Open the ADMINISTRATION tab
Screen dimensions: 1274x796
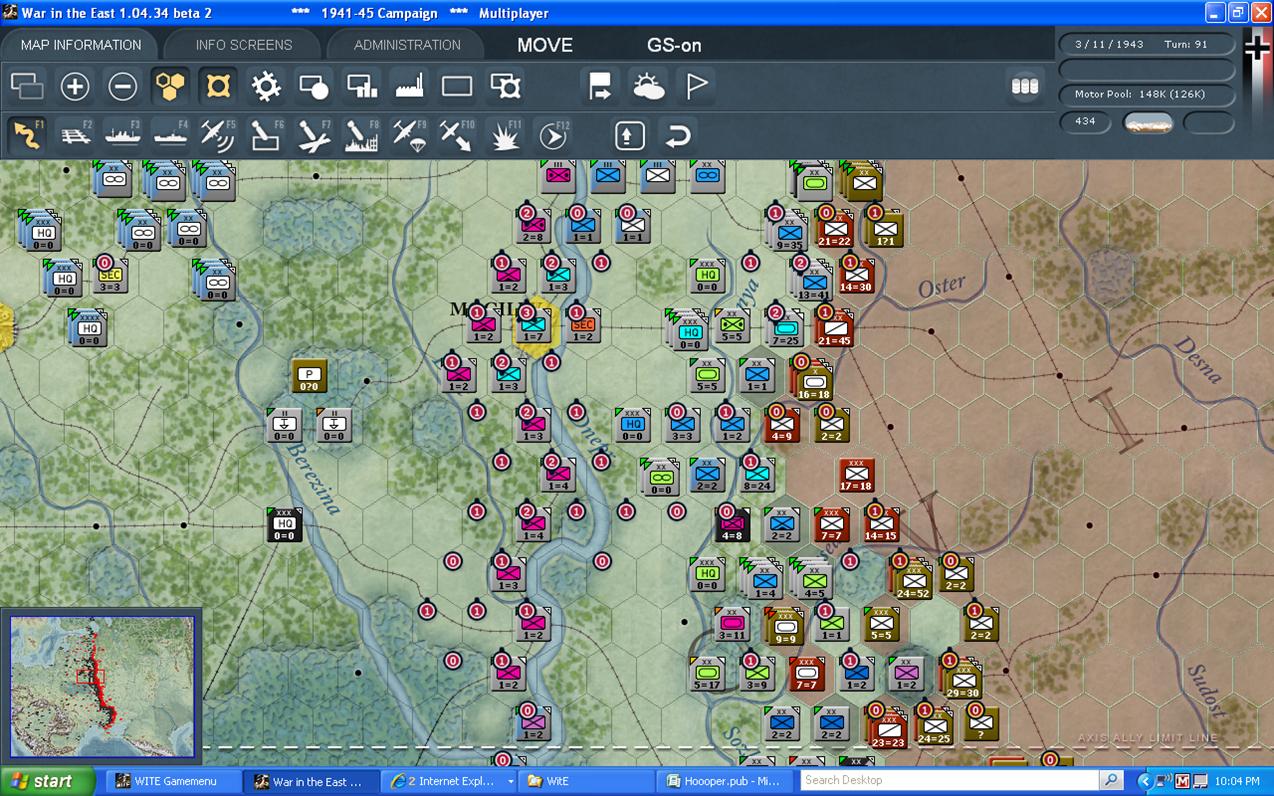tap(407, 45)
